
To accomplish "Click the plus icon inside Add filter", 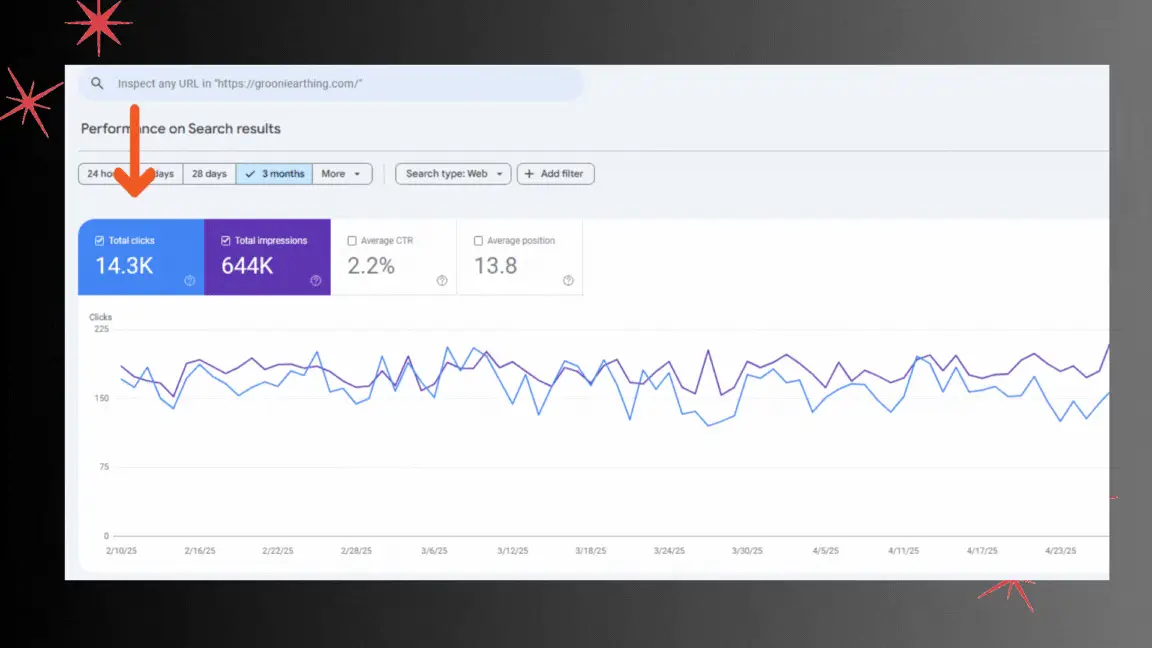I will (x=528, y=173).
